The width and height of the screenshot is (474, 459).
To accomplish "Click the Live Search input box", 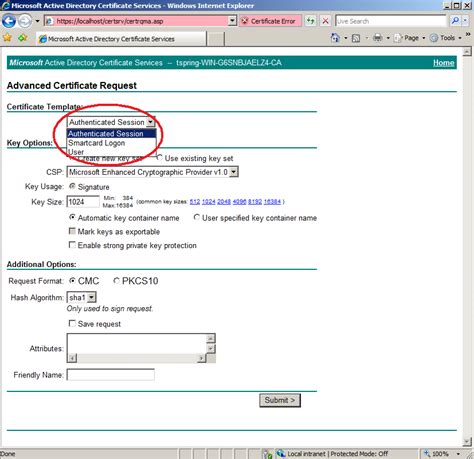I will [390, 21].
